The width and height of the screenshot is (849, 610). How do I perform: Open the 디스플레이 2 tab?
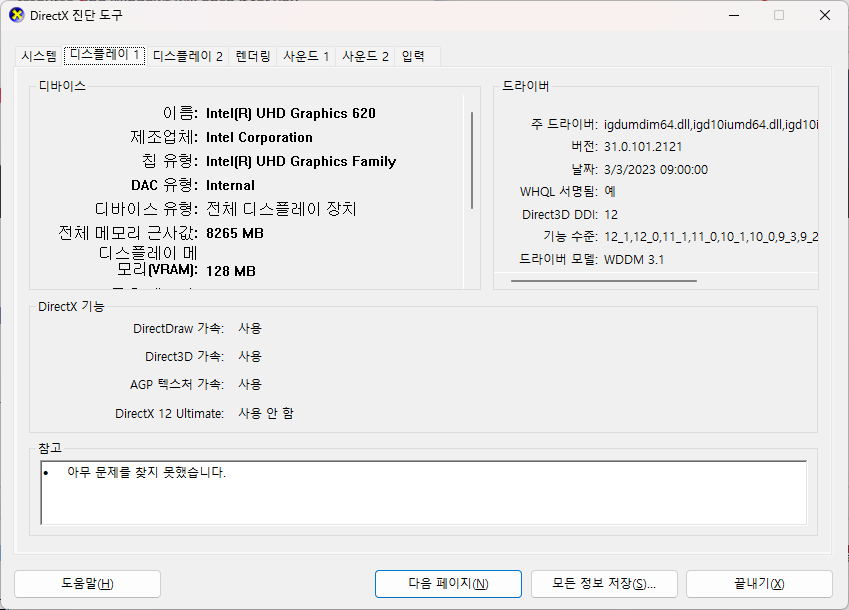click(188, 56)
